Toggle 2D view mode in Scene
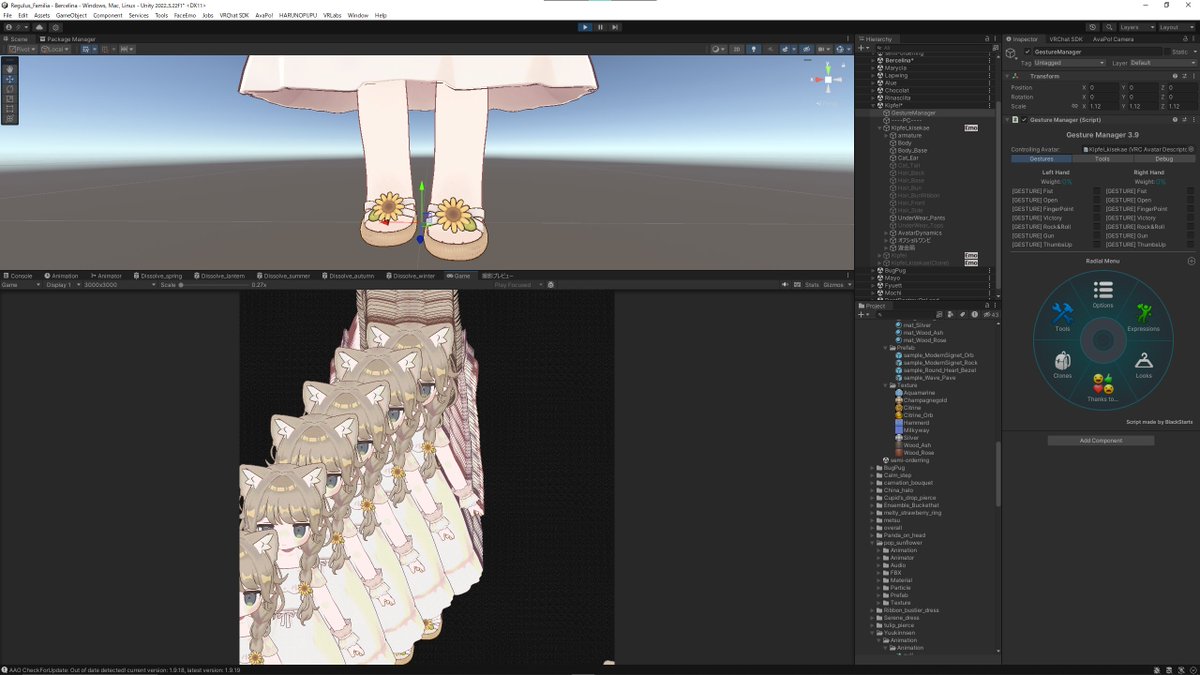This screenshot has height=675, width=1200. [737, 48]
